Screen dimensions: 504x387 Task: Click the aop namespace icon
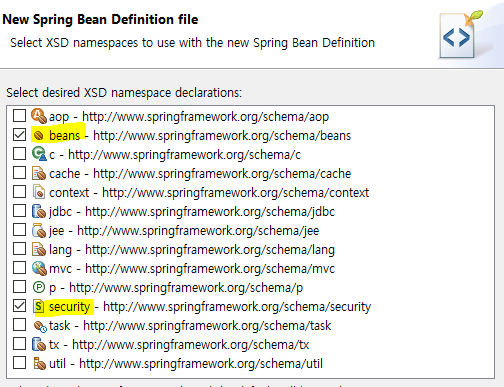click(39, 116)
